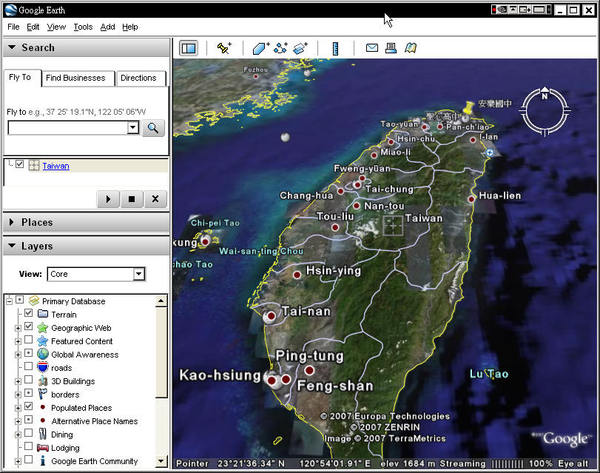Uncheck the Taiwan search result checkbox
Screen dimensions: 600x473
pyautogui.click(x=20, y=164)
